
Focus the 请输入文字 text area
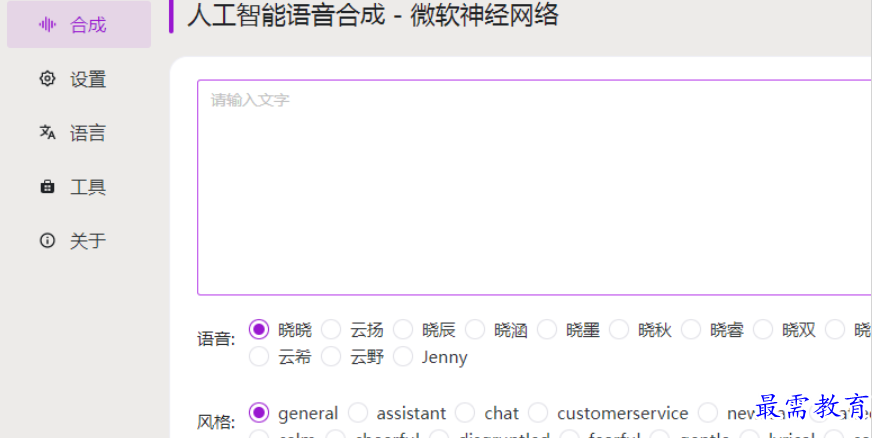pyautogui.click(x=536, y=187)
